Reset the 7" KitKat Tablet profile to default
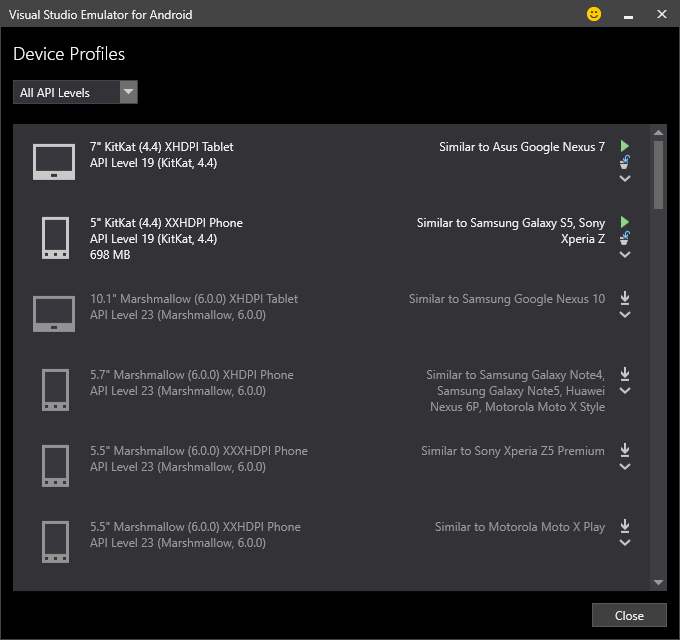This screenshot has height=640, width=680. (625, 162)
